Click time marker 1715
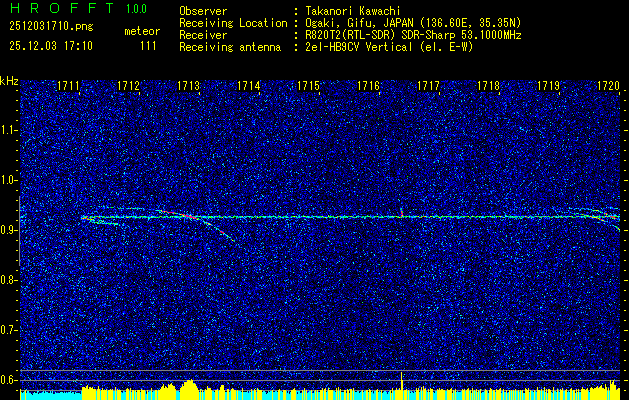Screen dimensions: 629x400 [x=308, y=86]
